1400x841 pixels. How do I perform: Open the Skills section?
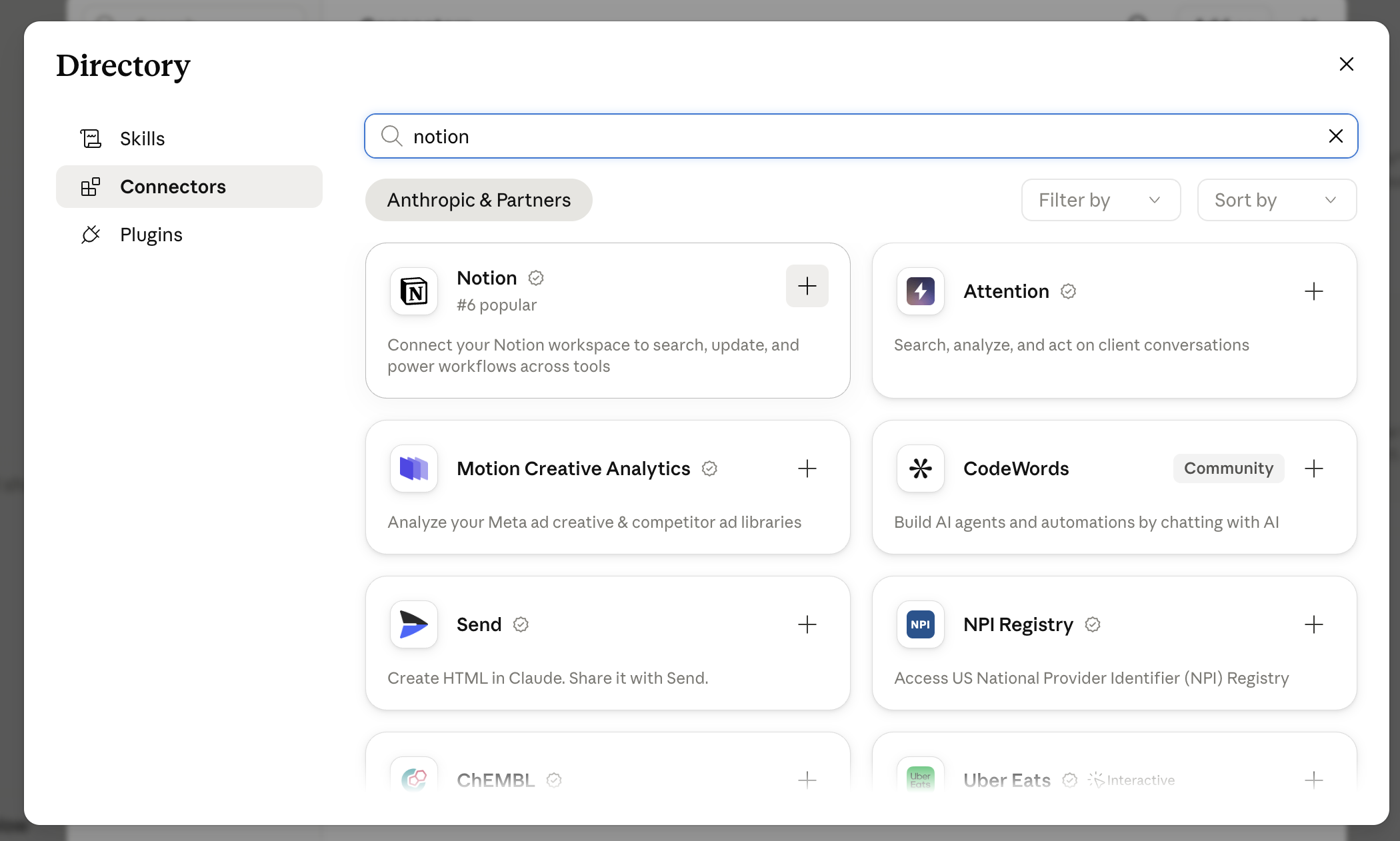[189, 139]
